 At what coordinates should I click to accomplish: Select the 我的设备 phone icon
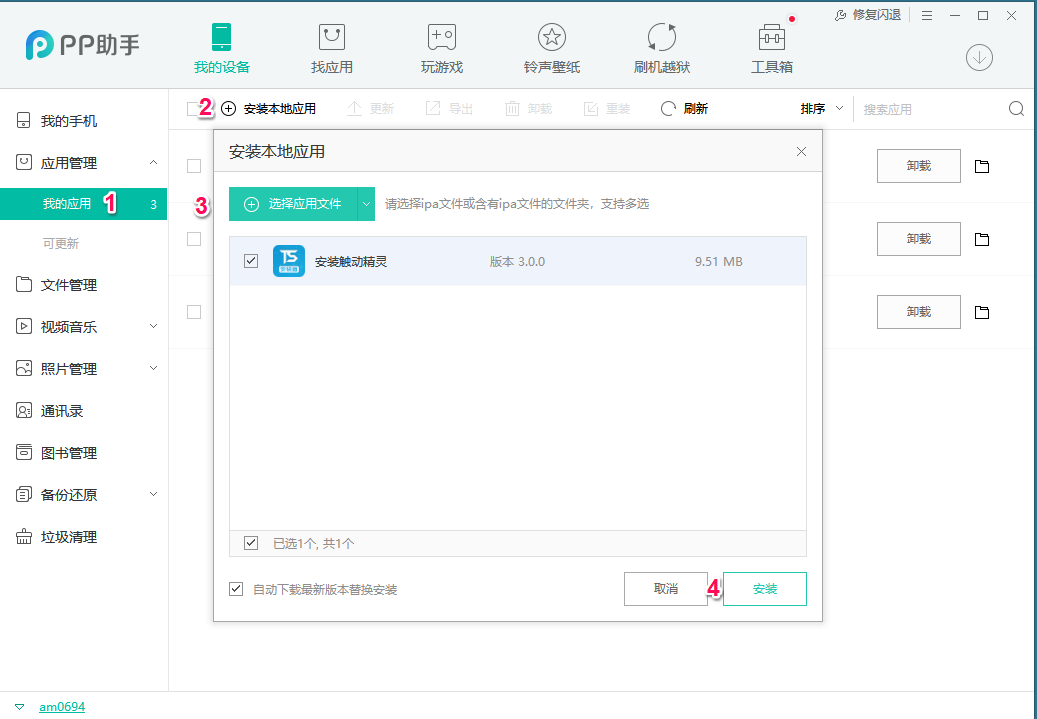click(221, 38)
